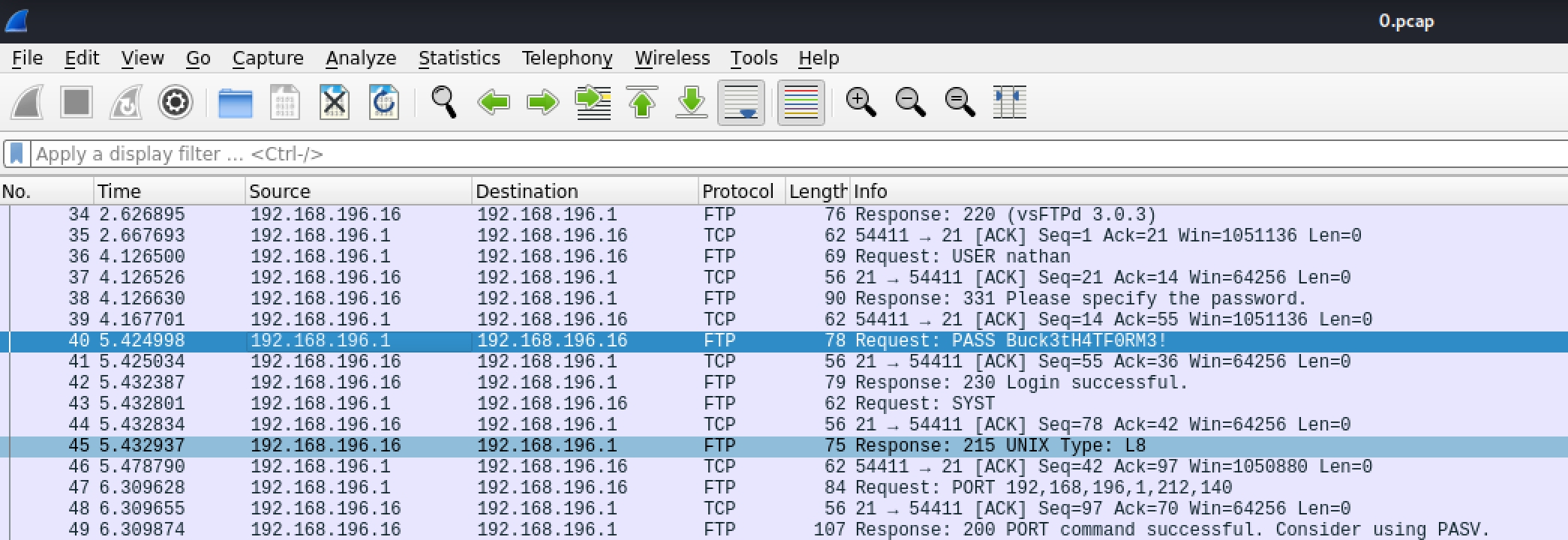1568x540 pixels.
Task: Zoom in on packet list text
Action: point(861,102)
